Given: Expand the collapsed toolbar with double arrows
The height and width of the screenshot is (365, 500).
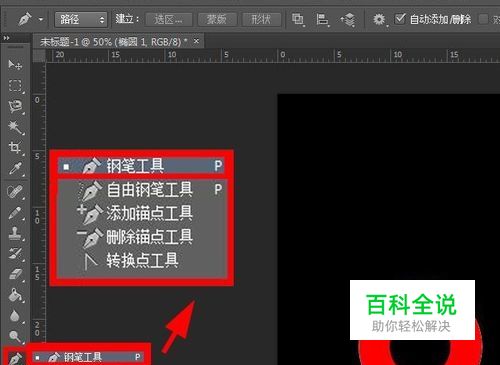Looking at the screenshot, I should point(6,38).
